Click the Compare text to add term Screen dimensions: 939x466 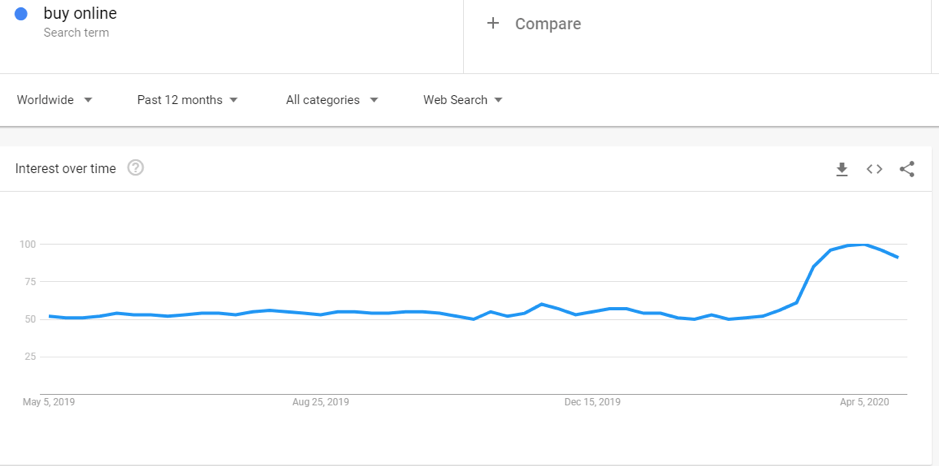548,24
